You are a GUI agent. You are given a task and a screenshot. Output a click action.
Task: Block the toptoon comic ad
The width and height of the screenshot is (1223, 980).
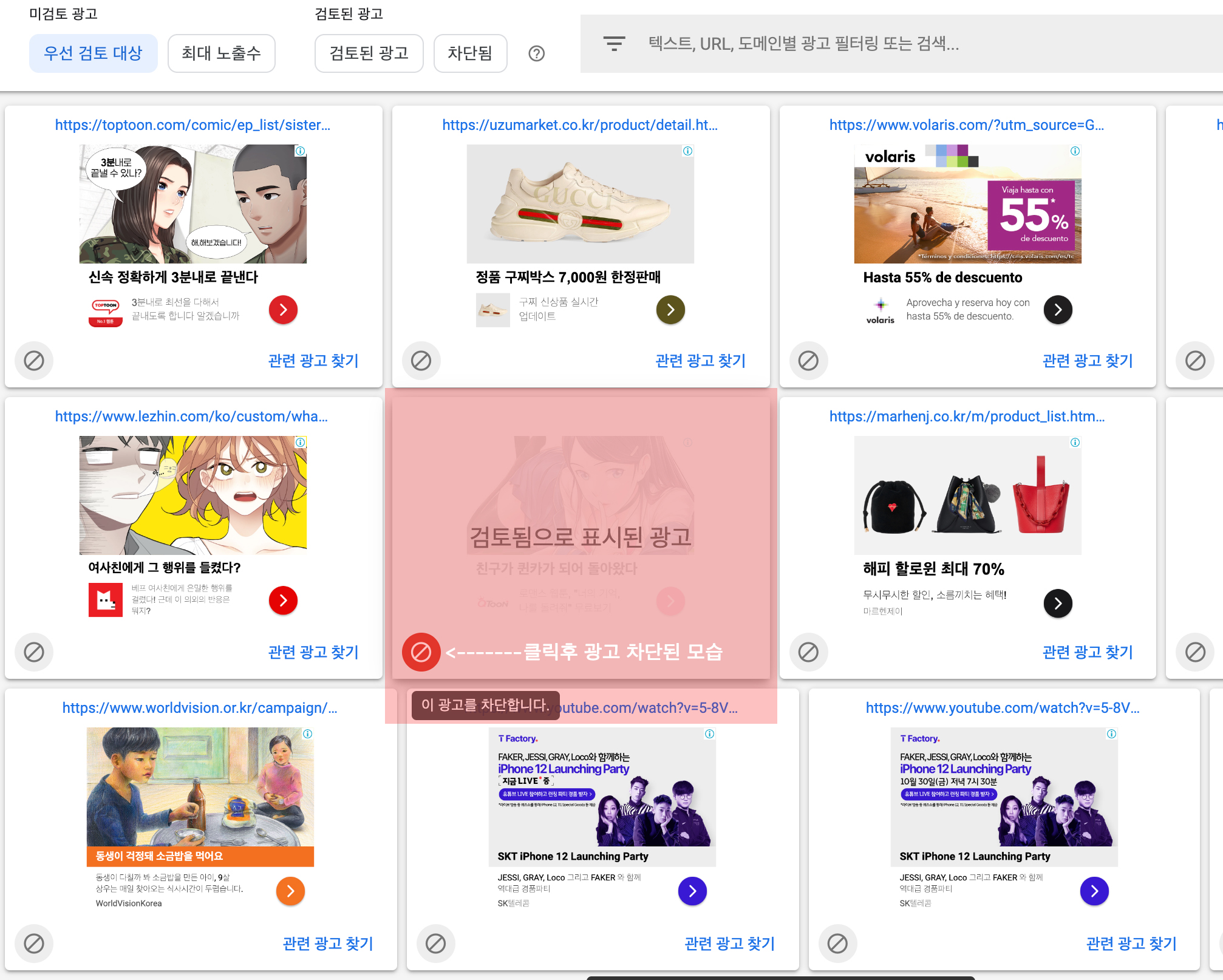(34, 361)
